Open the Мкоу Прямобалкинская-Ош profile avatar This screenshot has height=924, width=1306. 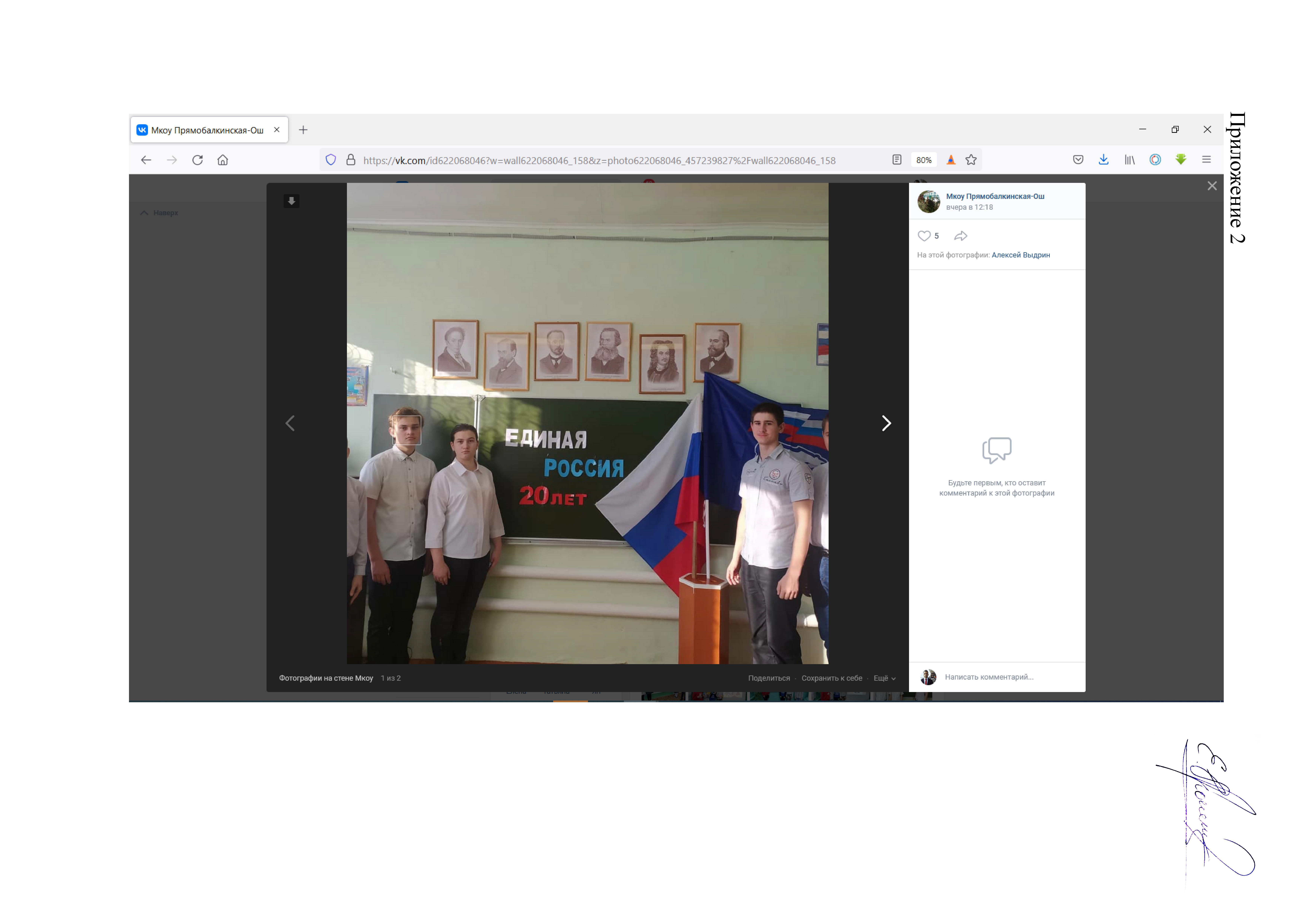[929, 201]
